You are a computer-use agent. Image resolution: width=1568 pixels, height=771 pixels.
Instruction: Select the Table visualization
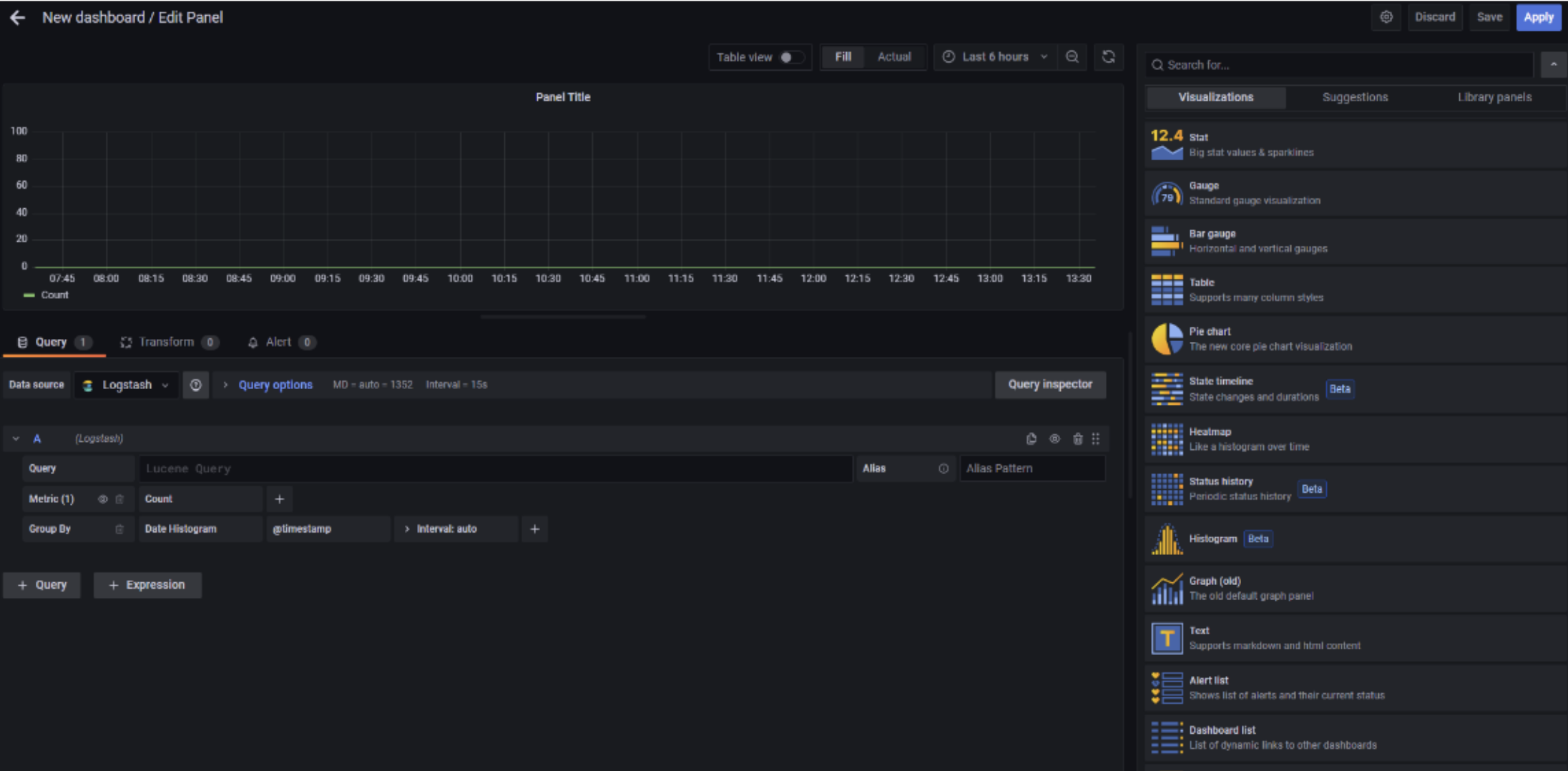(1355, 290)
